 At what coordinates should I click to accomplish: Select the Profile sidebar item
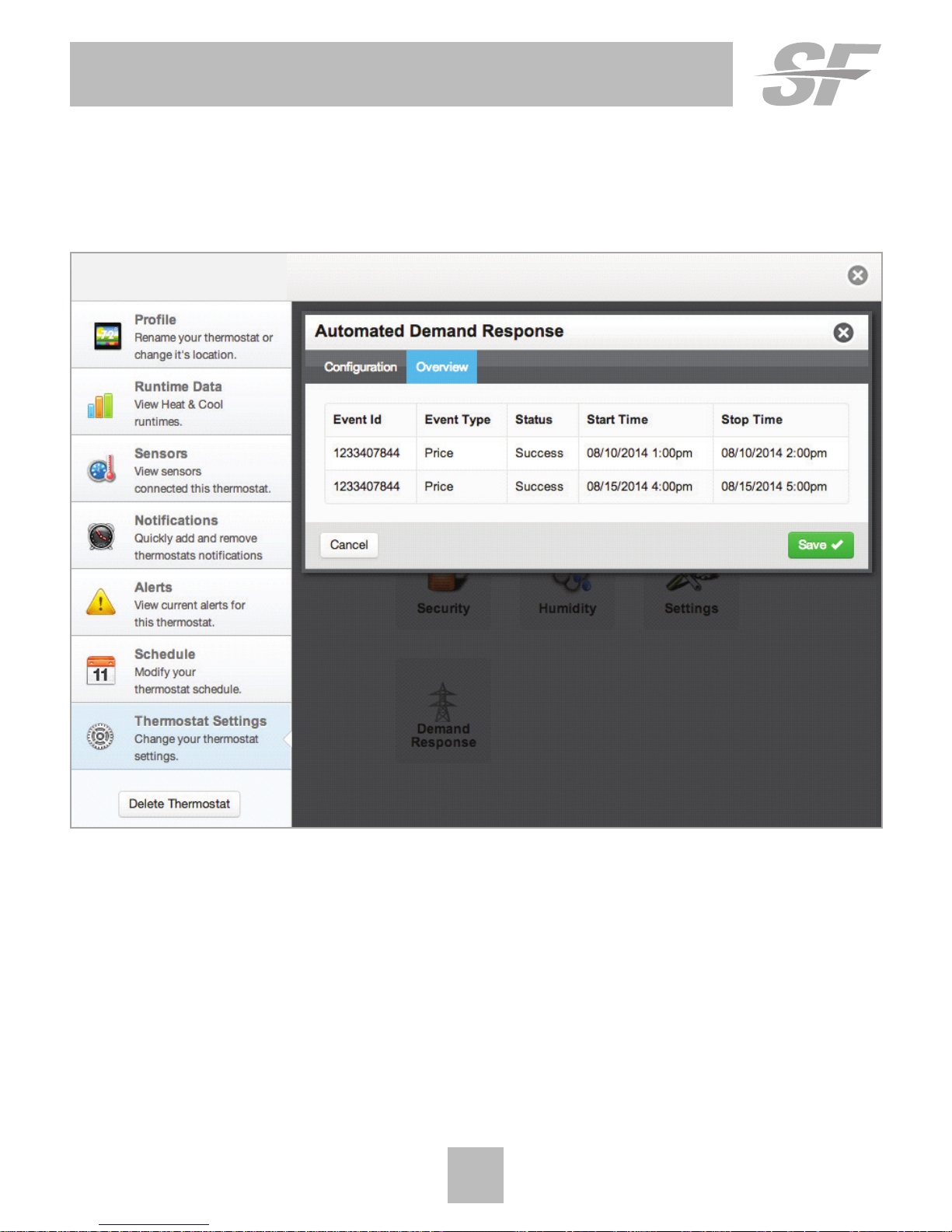(181, 336)
